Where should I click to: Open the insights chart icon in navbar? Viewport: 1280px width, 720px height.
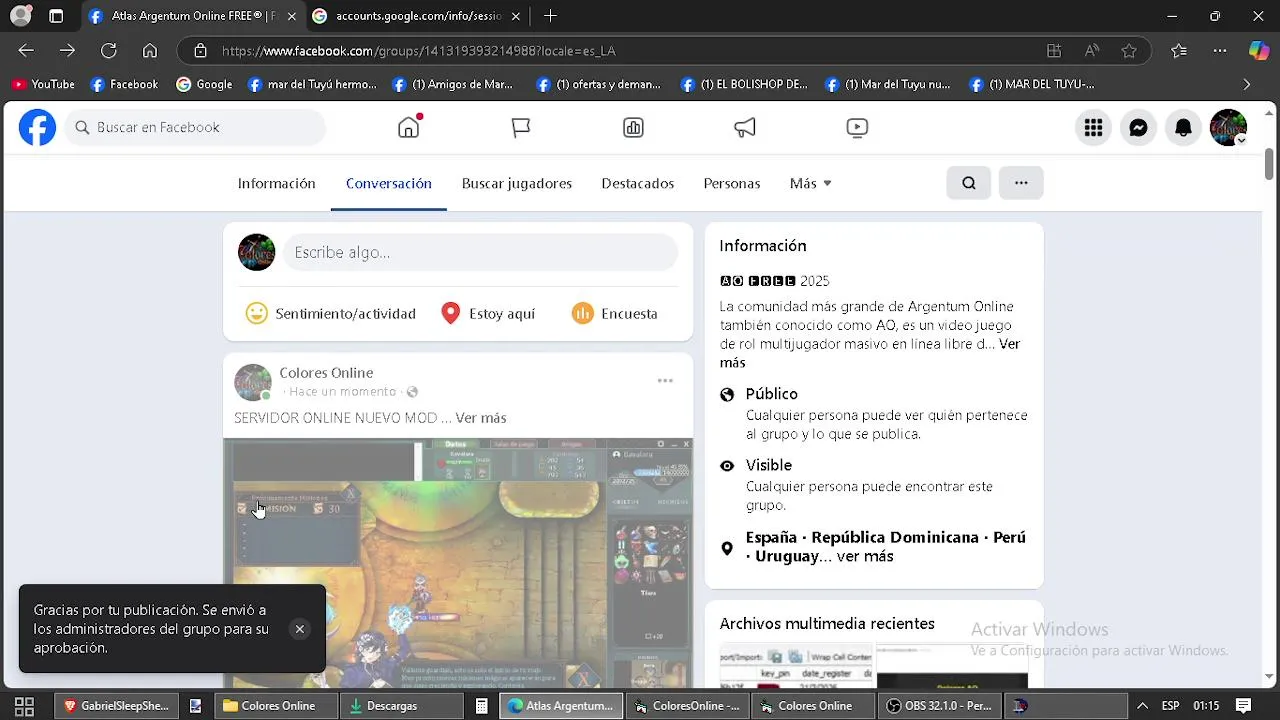[x=633, y=127]
